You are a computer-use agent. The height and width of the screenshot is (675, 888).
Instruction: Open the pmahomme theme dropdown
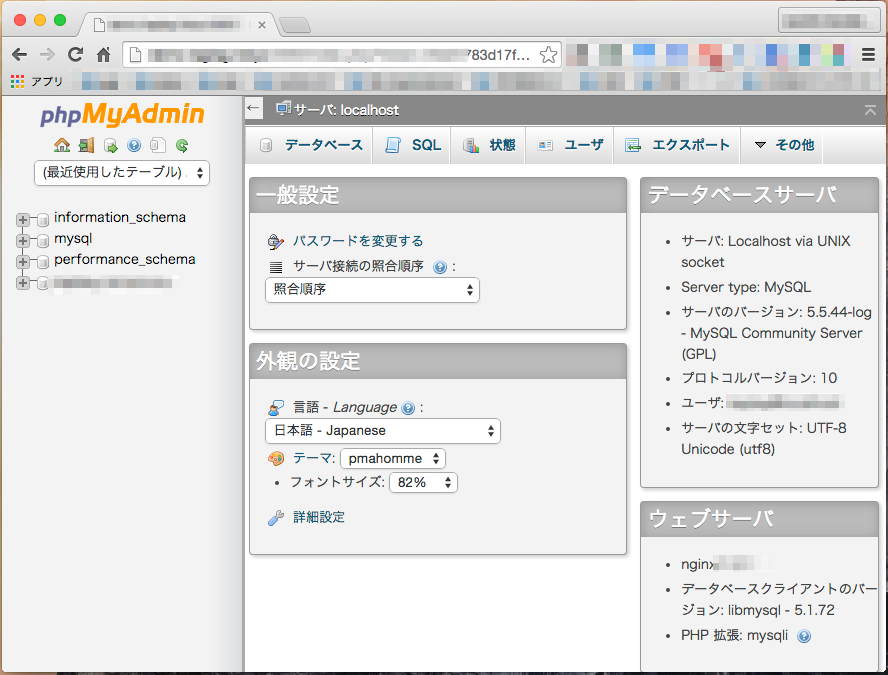pos(392,459)
